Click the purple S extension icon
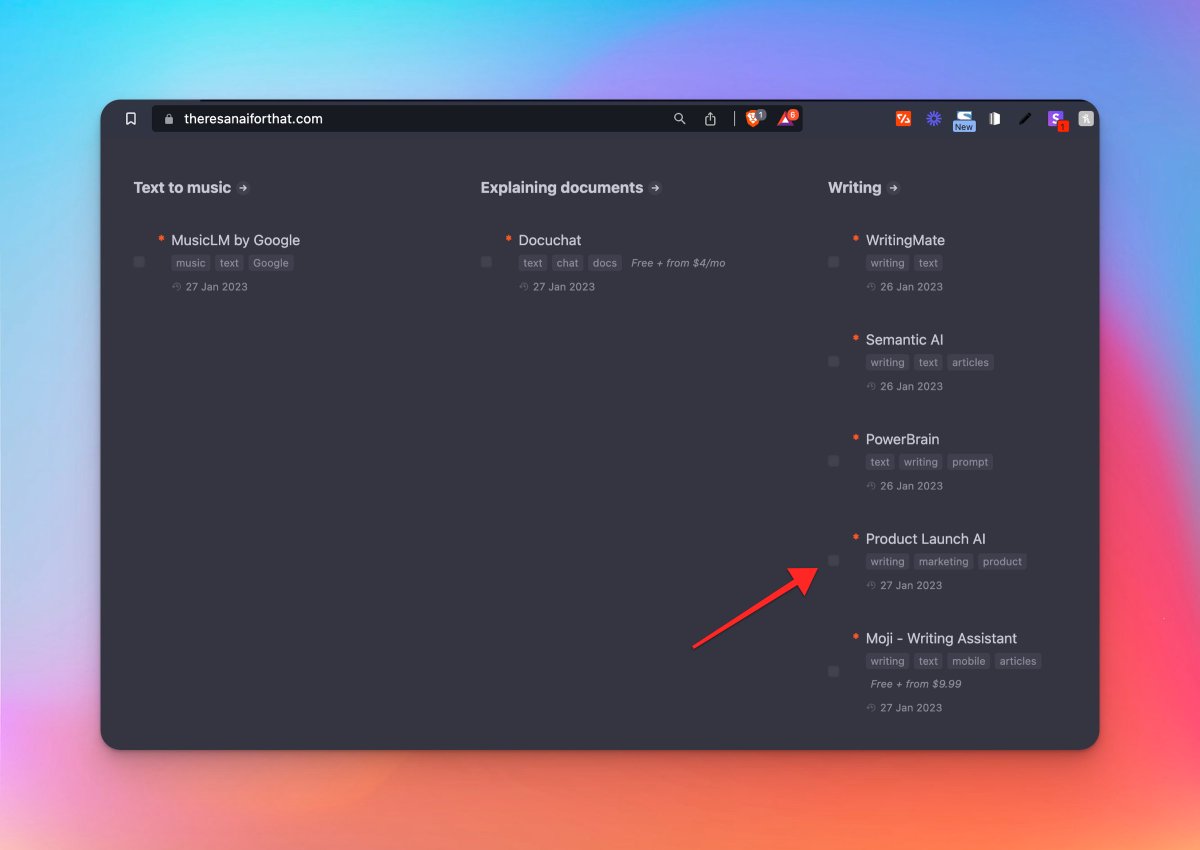This screenshot has width=1200, height=850. coord(1056,120)
